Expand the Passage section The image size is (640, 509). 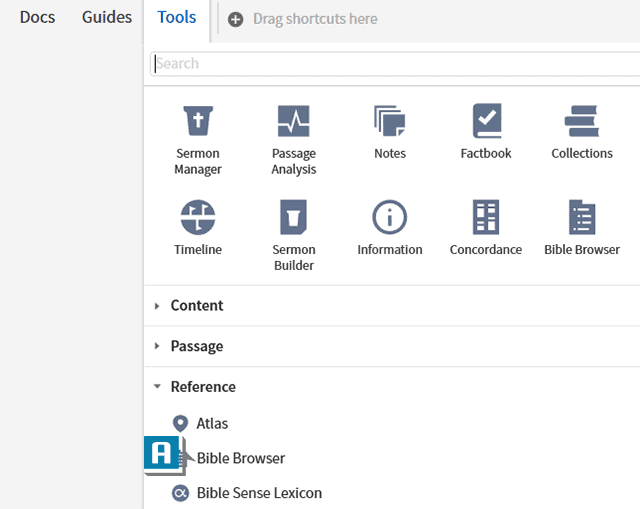coord(197,346)
